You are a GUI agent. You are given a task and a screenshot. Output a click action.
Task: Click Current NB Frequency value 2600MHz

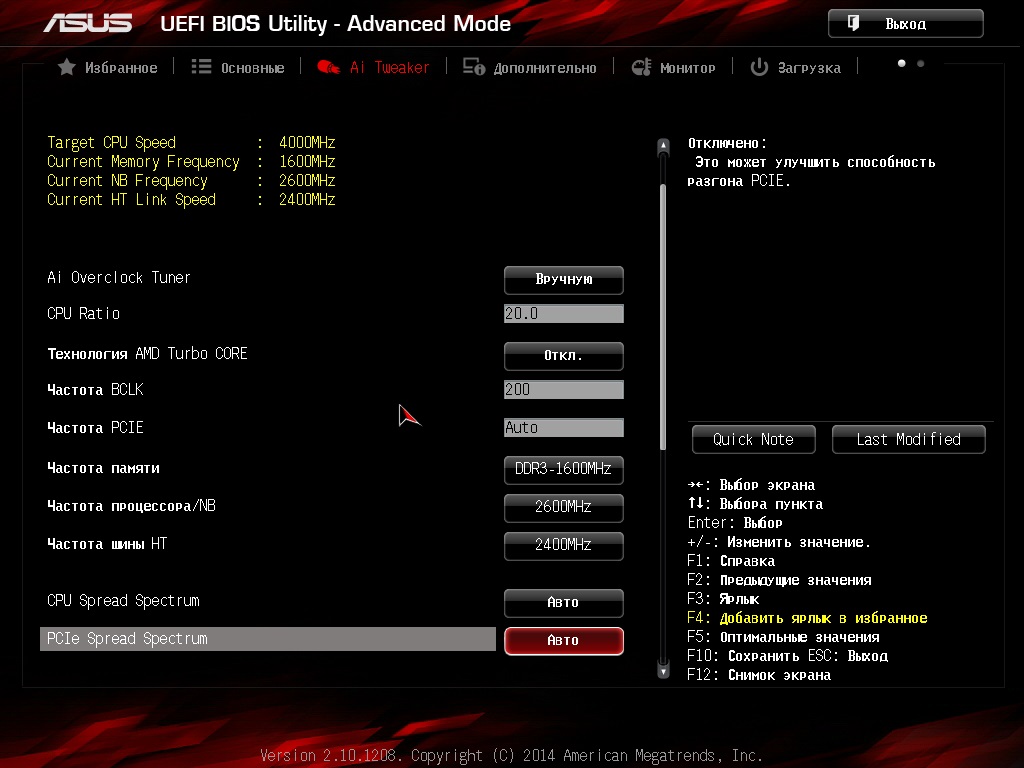pyautogui.click(x=307, y=180)
